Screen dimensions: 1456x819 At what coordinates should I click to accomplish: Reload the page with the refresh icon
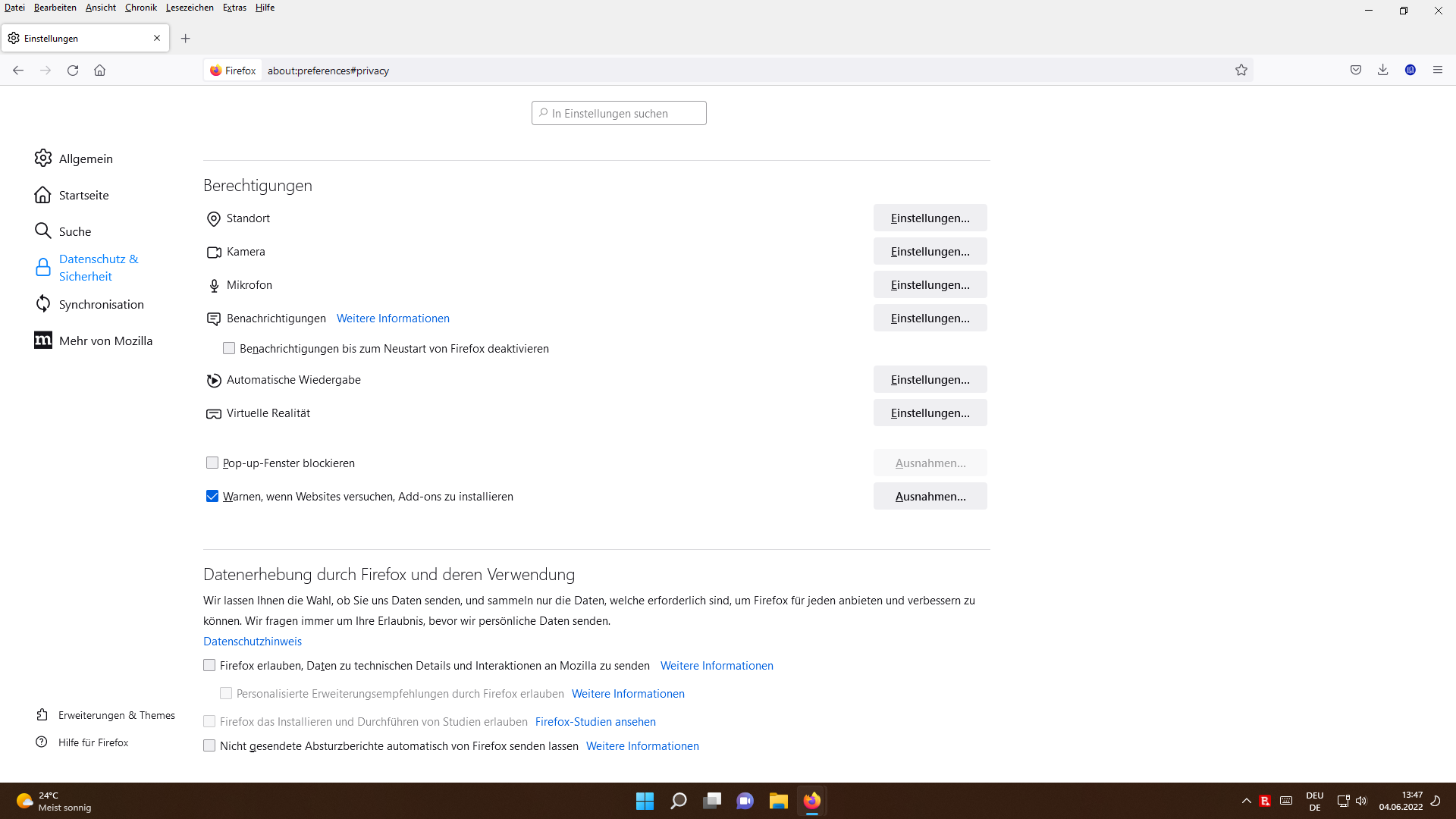click(x=73, y=71)
